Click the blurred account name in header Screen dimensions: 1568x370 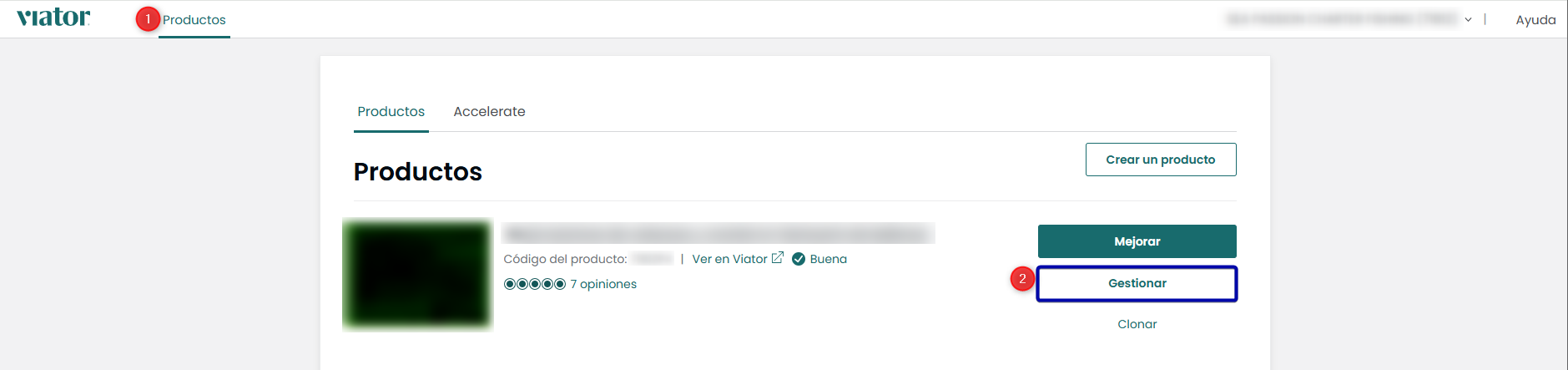[1341, 19]
